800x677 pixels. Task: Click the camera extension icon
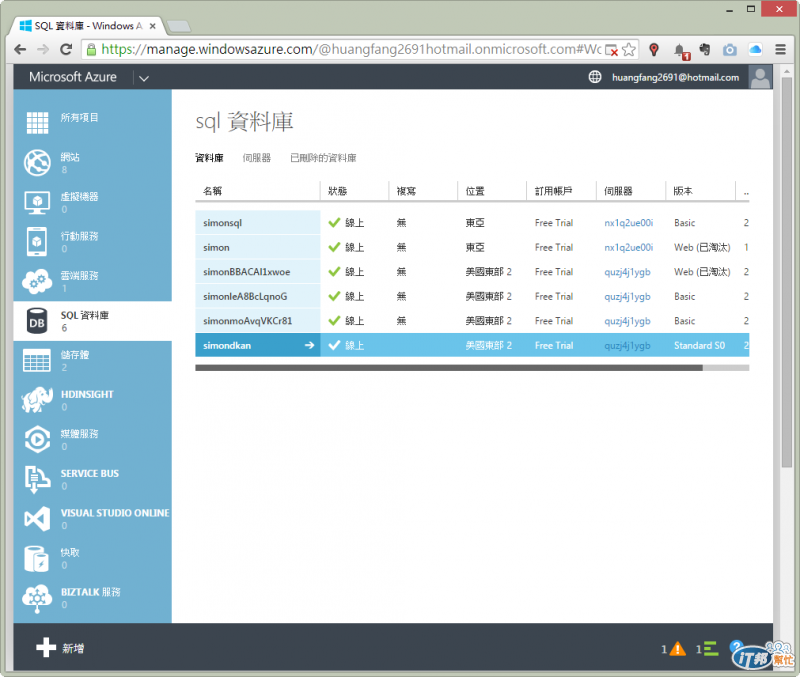pos(730,49)
